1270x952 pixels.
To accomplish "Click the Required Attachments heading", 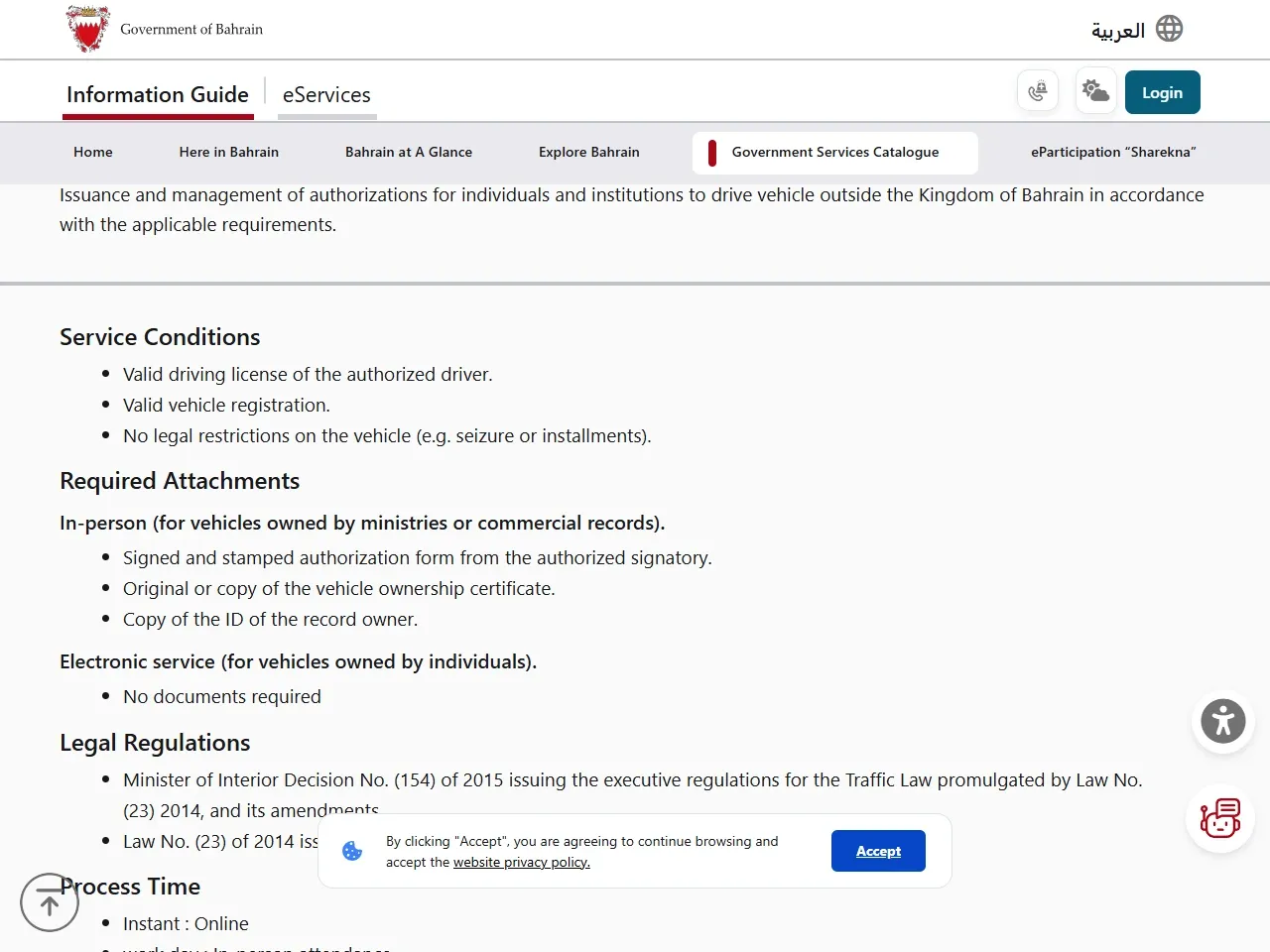I will 180,481.
